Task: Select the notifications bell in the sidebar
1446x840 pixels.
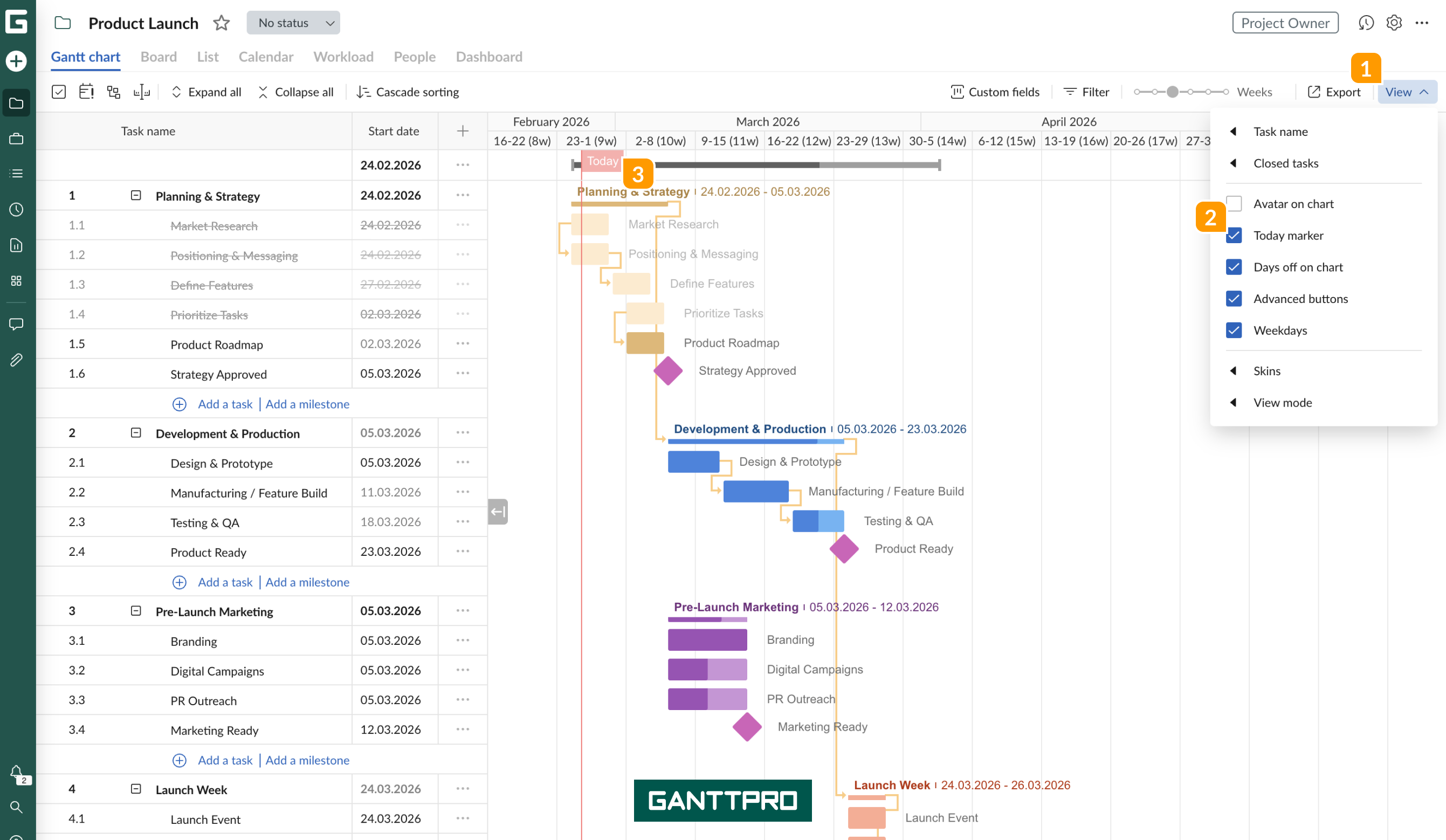Action: (x=16, y=772)
